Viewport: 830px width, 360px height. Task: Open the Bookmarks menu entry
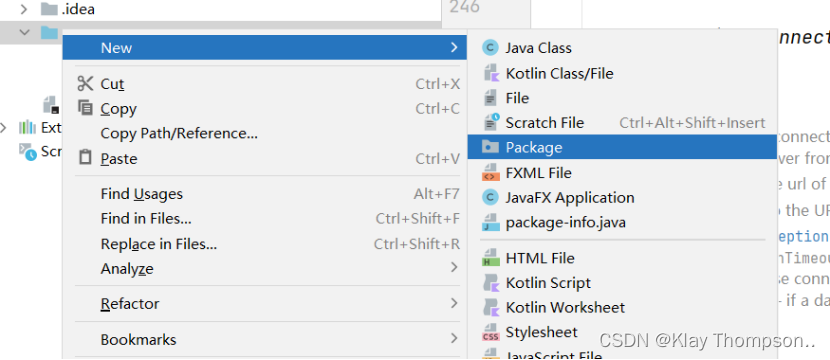pos(265,339)
